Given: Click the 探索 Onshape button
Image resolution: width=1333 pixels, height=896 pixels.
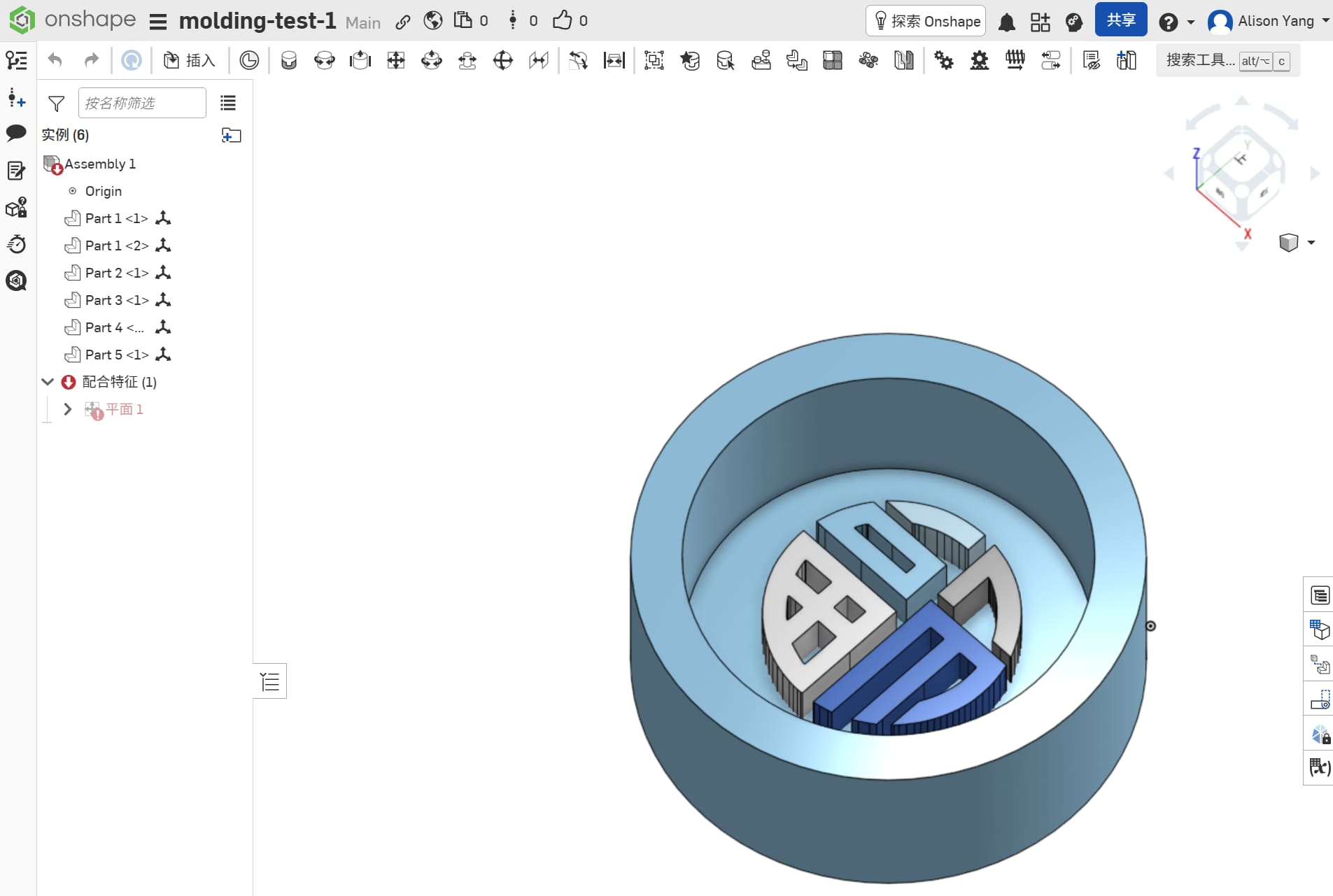Looking at the screenshot, I should 926,21.
